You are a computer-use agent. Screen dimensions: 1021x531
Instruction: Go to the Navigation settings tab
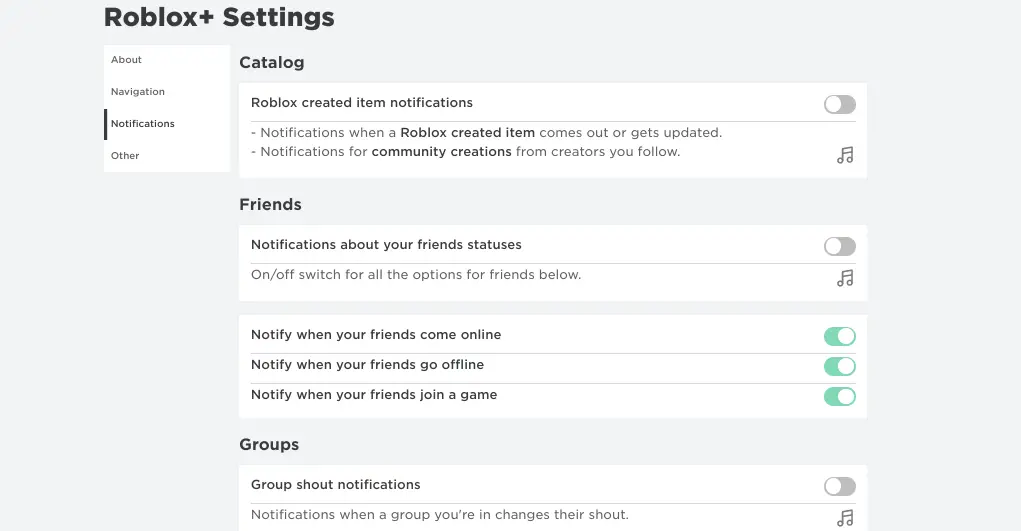138,92
